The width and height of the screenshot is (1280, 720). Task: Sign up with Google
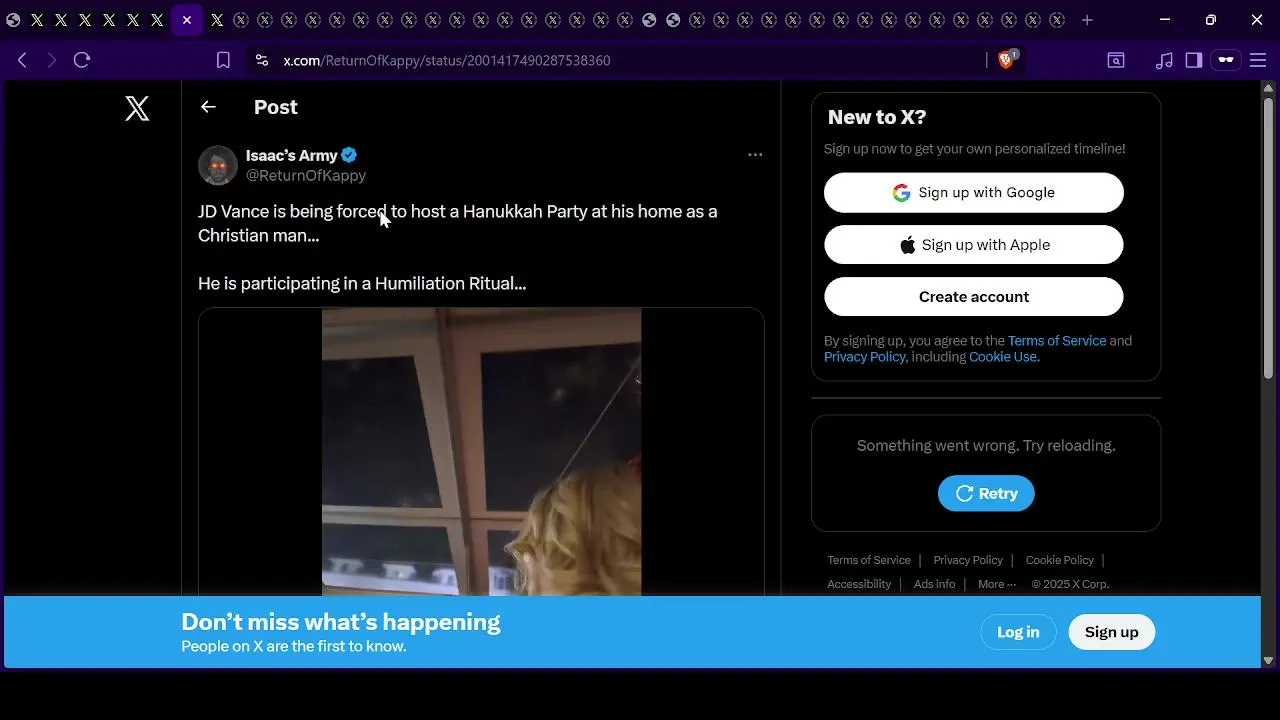974,193
